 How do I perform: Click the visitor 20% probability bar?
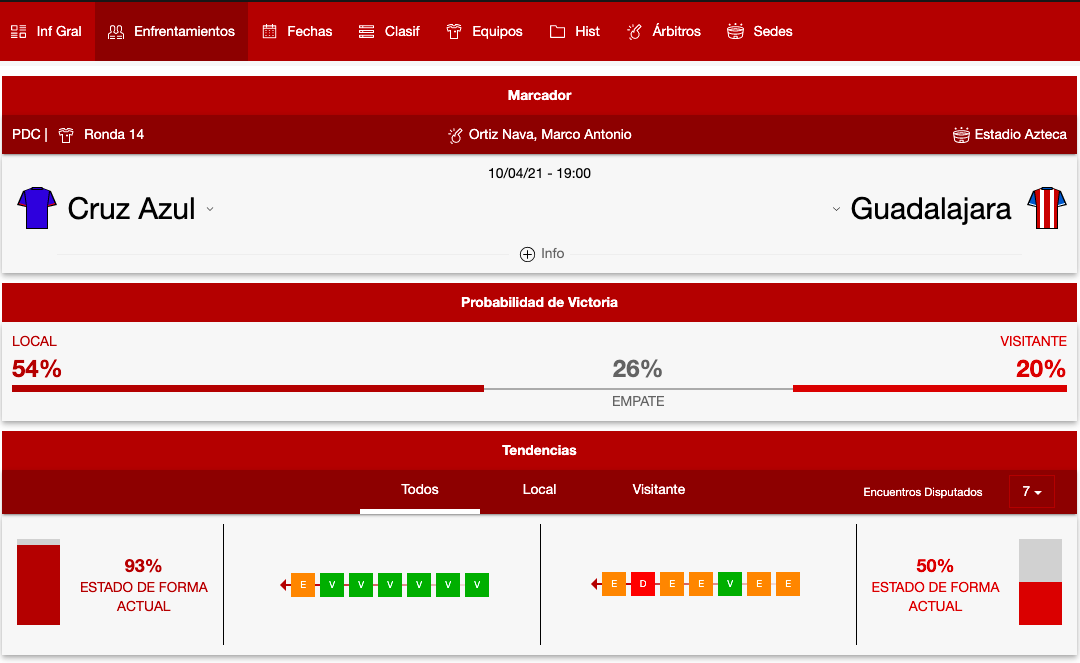point(930,389)
